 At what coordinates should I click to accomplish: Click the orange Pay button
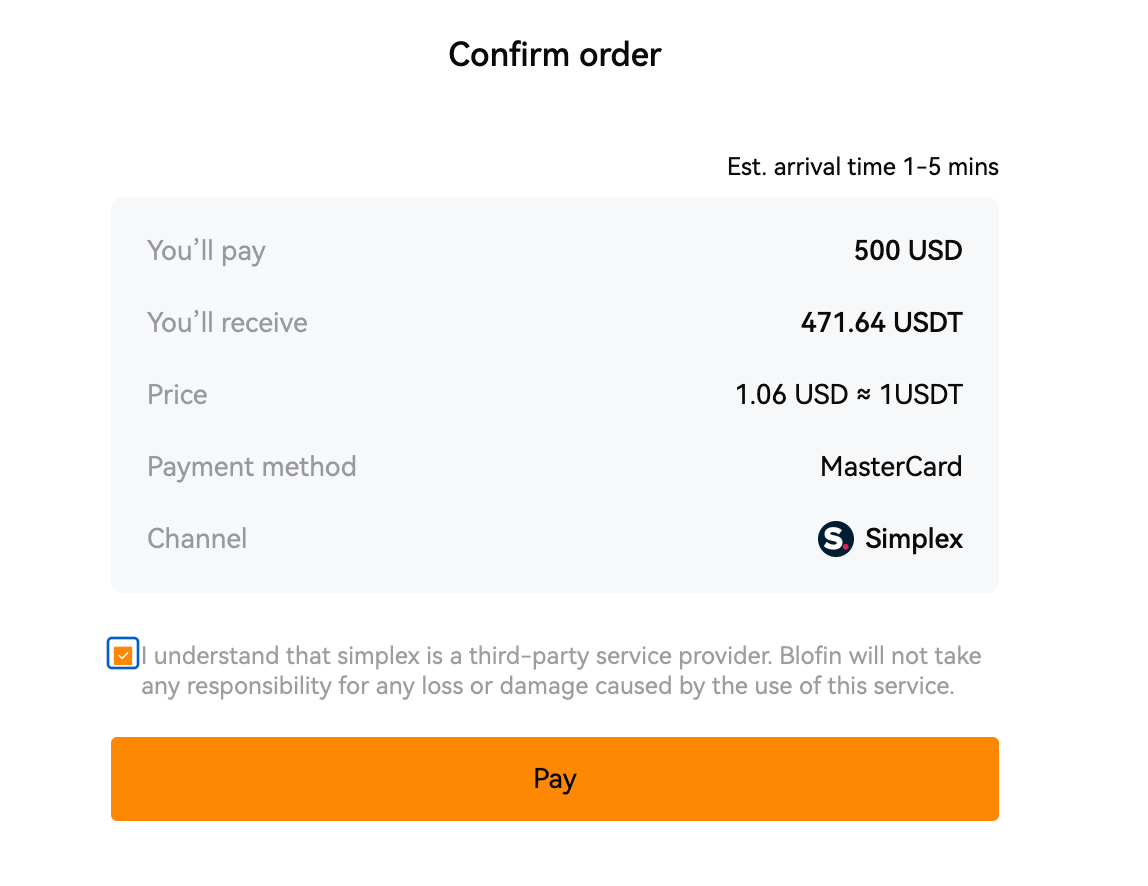(x=554, y=778)
